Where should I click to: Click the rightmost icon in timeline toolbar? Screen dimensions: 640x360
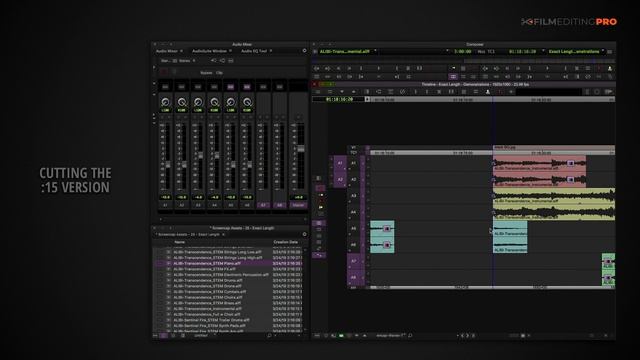[609, 92]
